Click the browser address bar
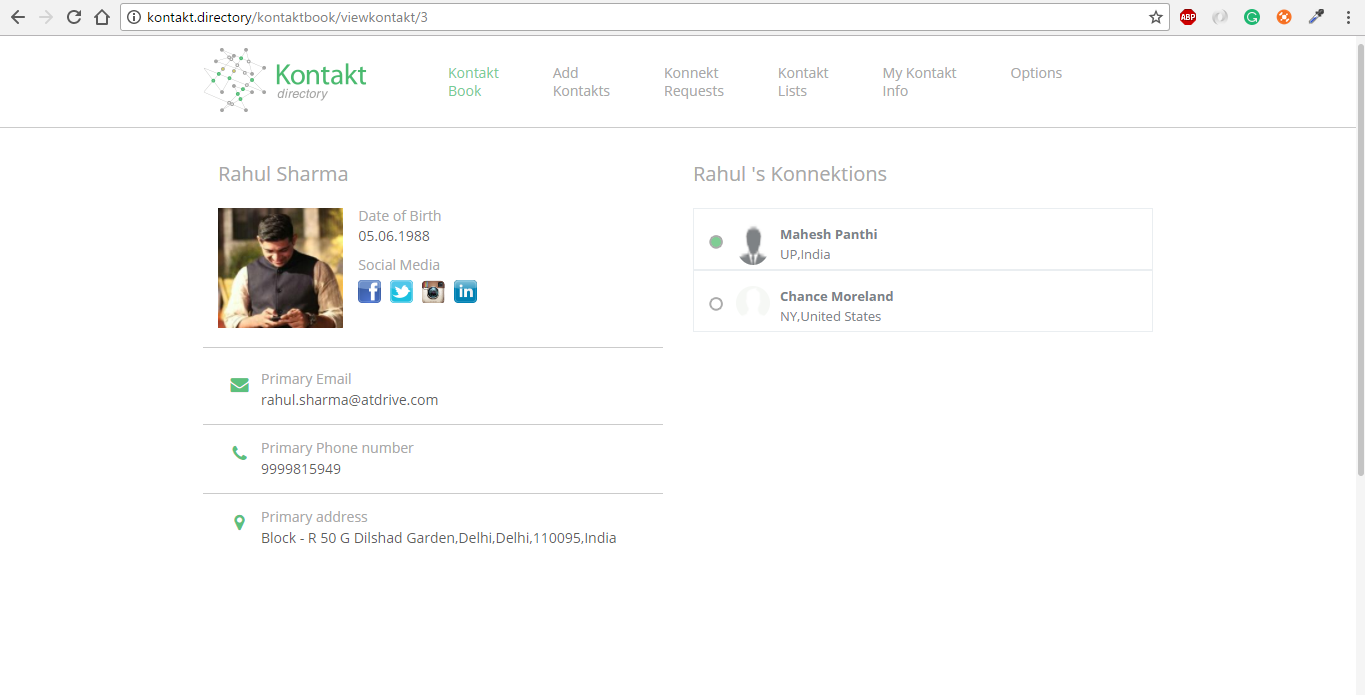Image resolution: width=1365 pixels, height=695 pixels. pos(640,17)
